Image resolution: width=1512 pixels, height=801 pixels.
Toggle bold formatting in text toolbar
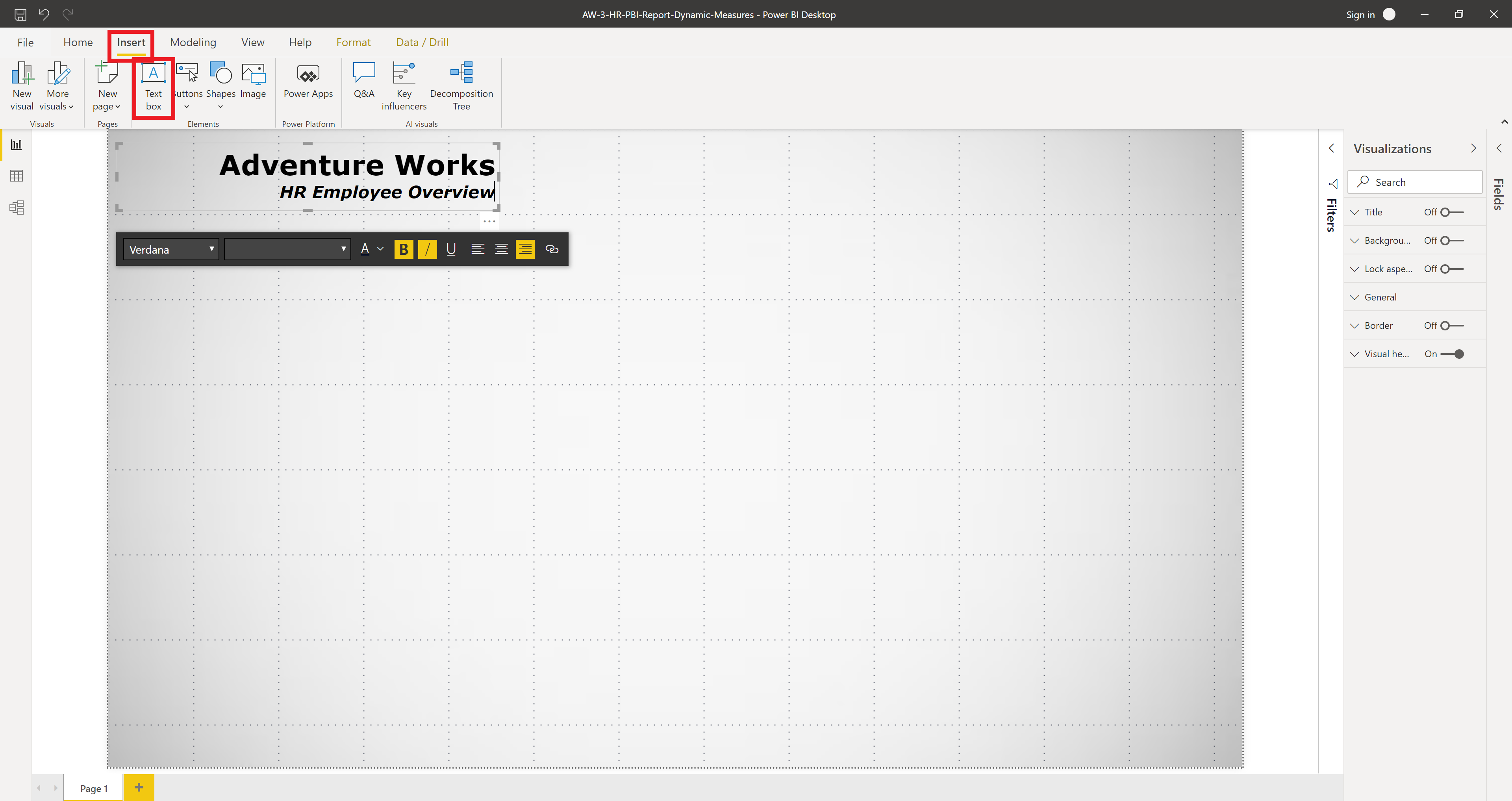(x=403, y=249)
